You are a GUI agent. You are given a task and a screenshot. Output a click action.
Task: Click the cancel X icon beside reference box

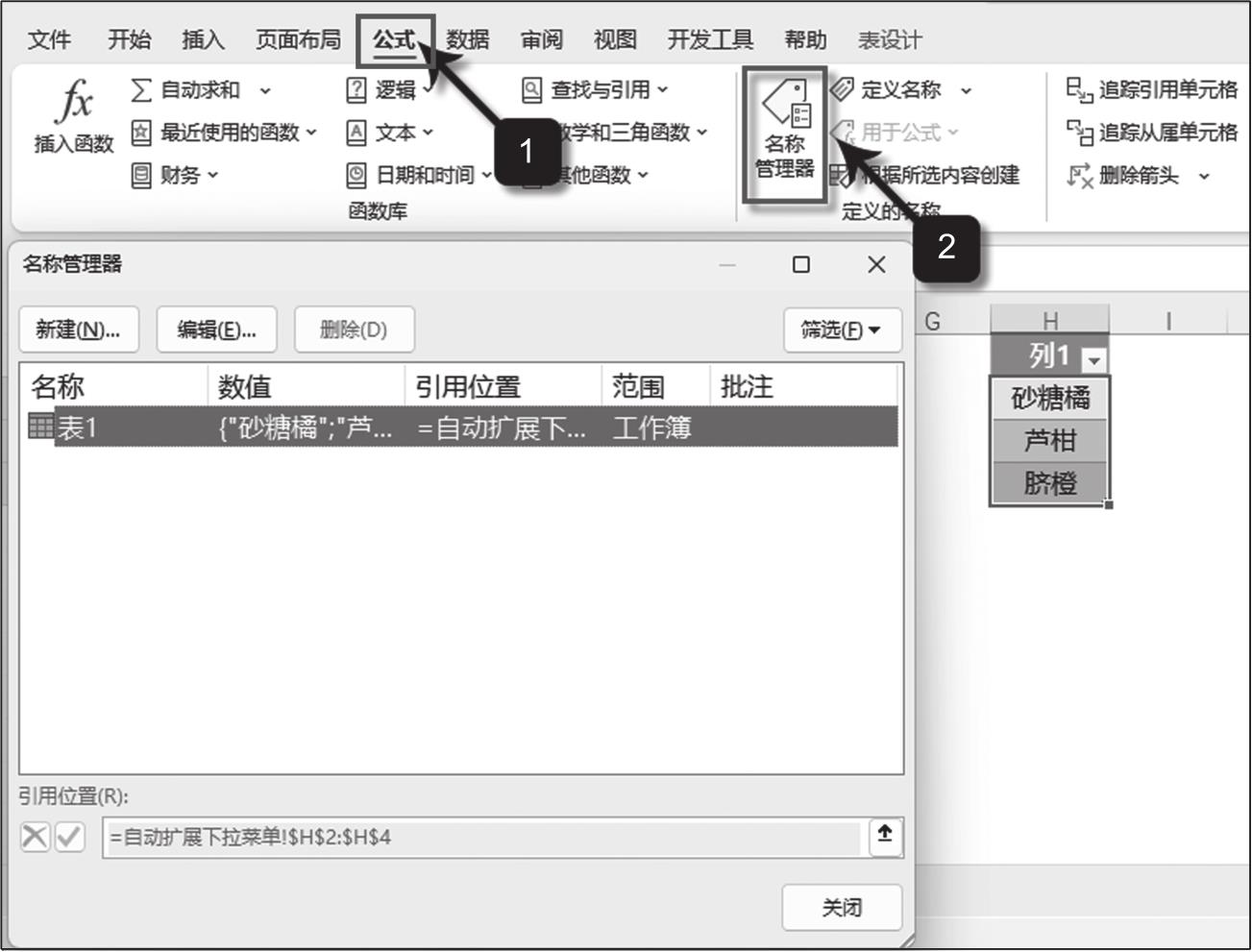[35, 837]
